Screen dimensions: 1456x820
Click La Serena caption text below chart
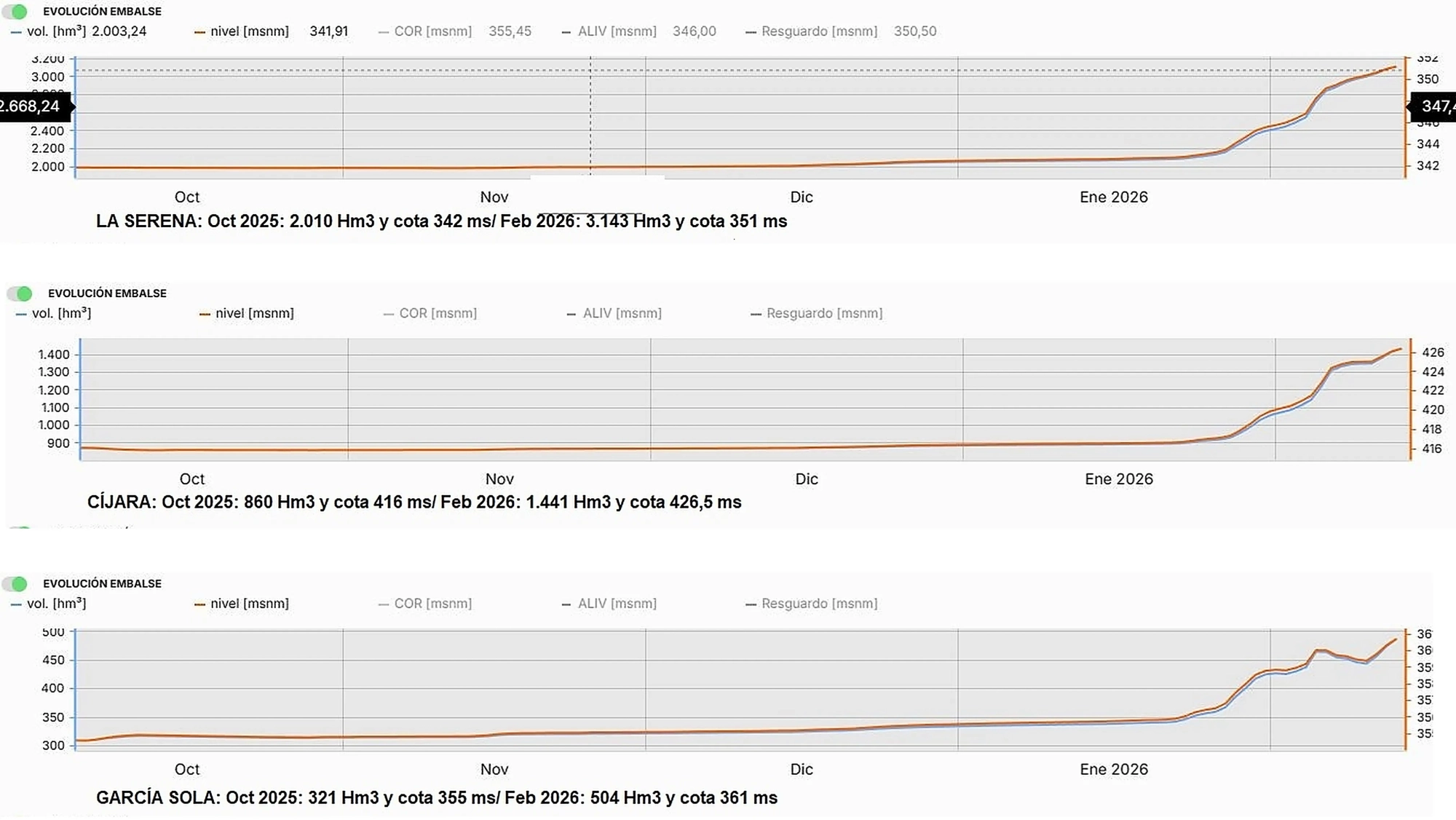pos(441,221)
